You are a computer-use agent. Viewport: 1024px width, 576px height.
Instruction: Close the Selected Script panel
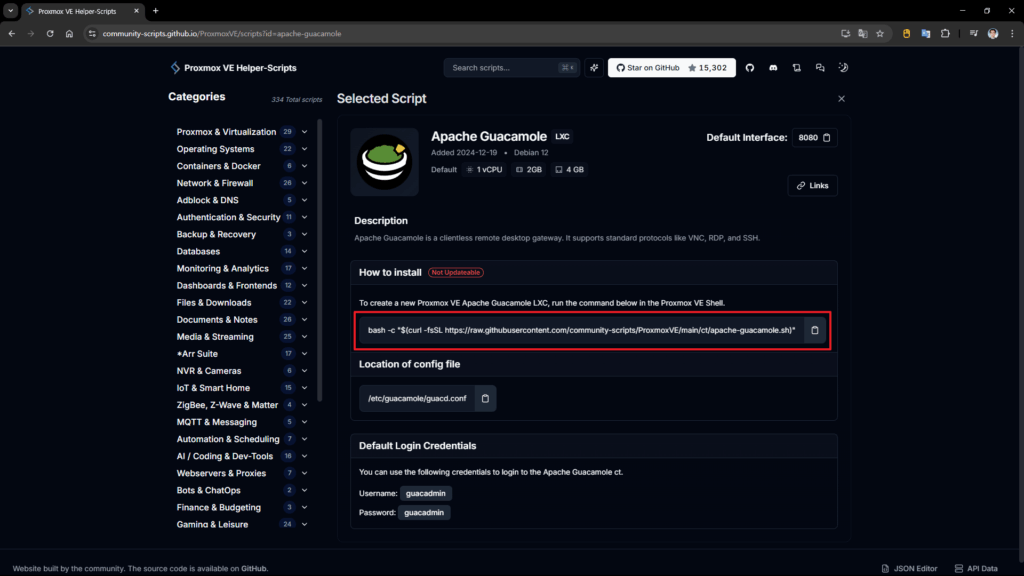tap(841, 99)
